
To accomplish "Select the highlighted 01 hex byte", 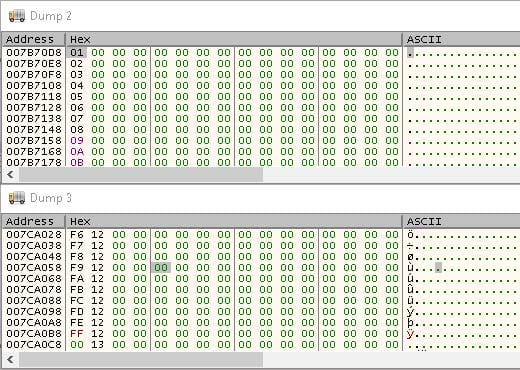I will pyautogui.click(x=77, y=53).
